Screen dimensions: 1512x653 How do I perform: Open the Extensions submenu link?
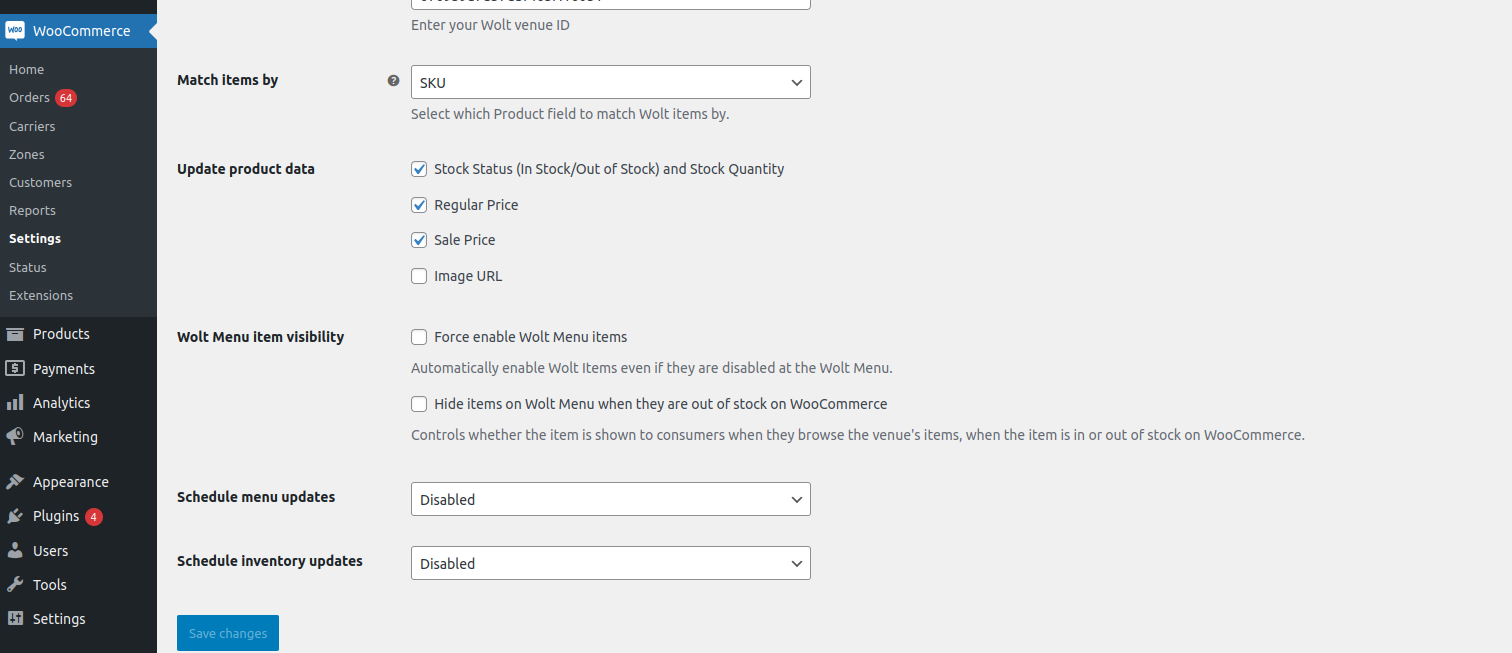tap(41, 295)
